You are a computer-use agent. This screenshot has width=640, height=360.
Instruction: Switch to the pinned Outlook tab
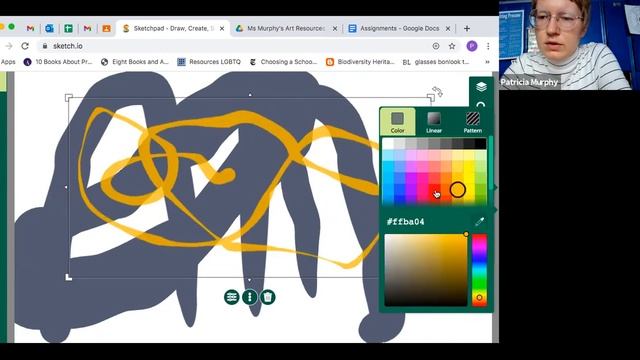49,29
